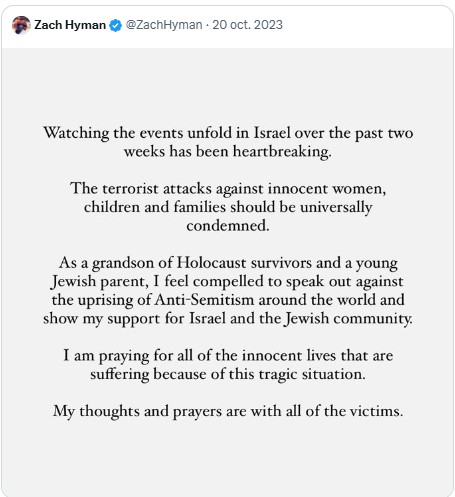
Task: Open the 20 oct. 2023 timestamp
Action: [247, 25]
